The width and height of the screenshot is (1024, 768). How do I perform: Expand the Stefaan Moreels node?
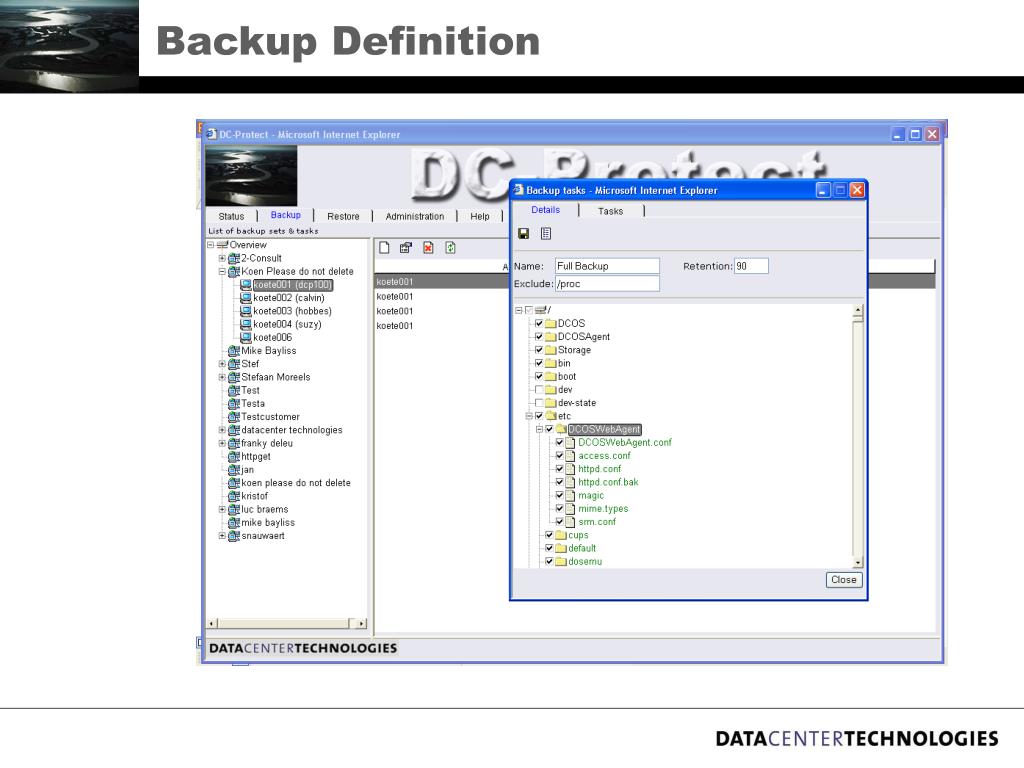point(222,377)
